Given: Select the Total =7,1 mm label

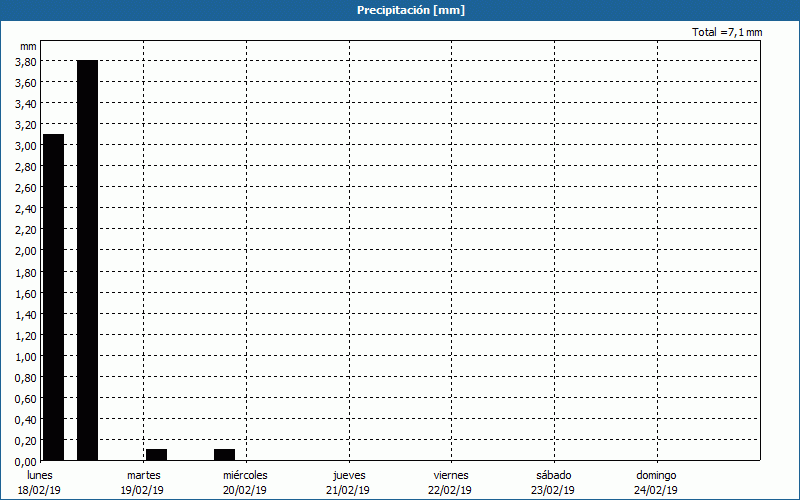Looking at the screenshot, I should 727,32.
